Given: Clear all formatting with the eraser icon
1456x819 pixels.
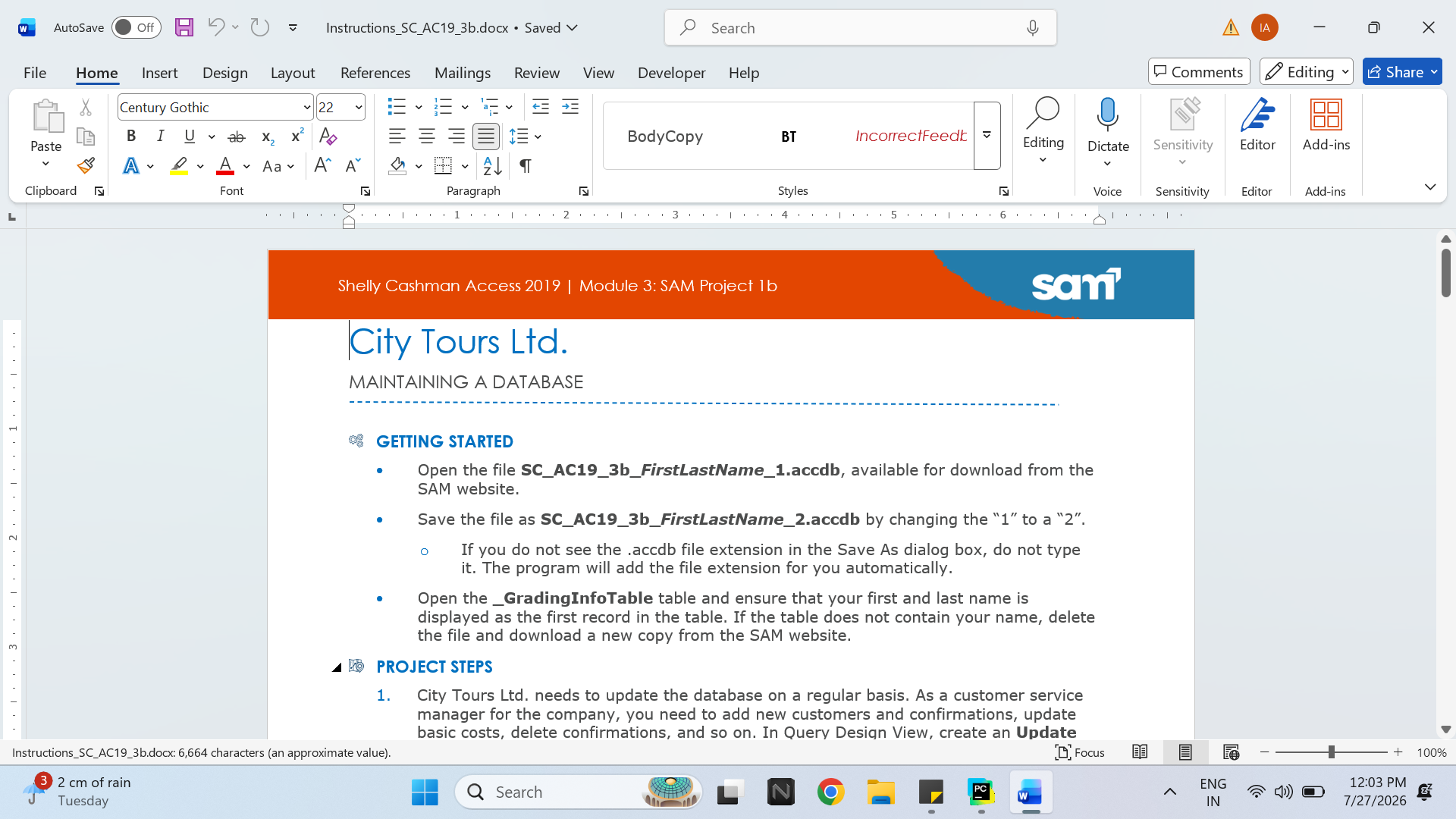Looking at the screenshot, I should (x=328, y=136).
